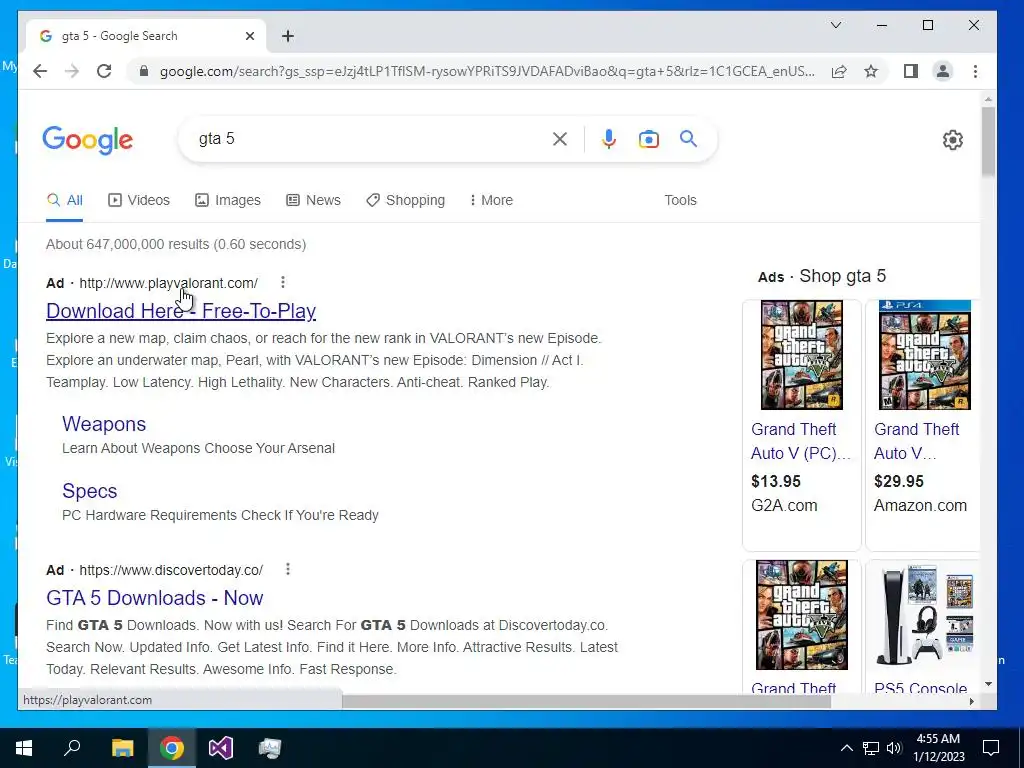Start voice search with microphone
1024x768 pixels.
tap(609, 139)
